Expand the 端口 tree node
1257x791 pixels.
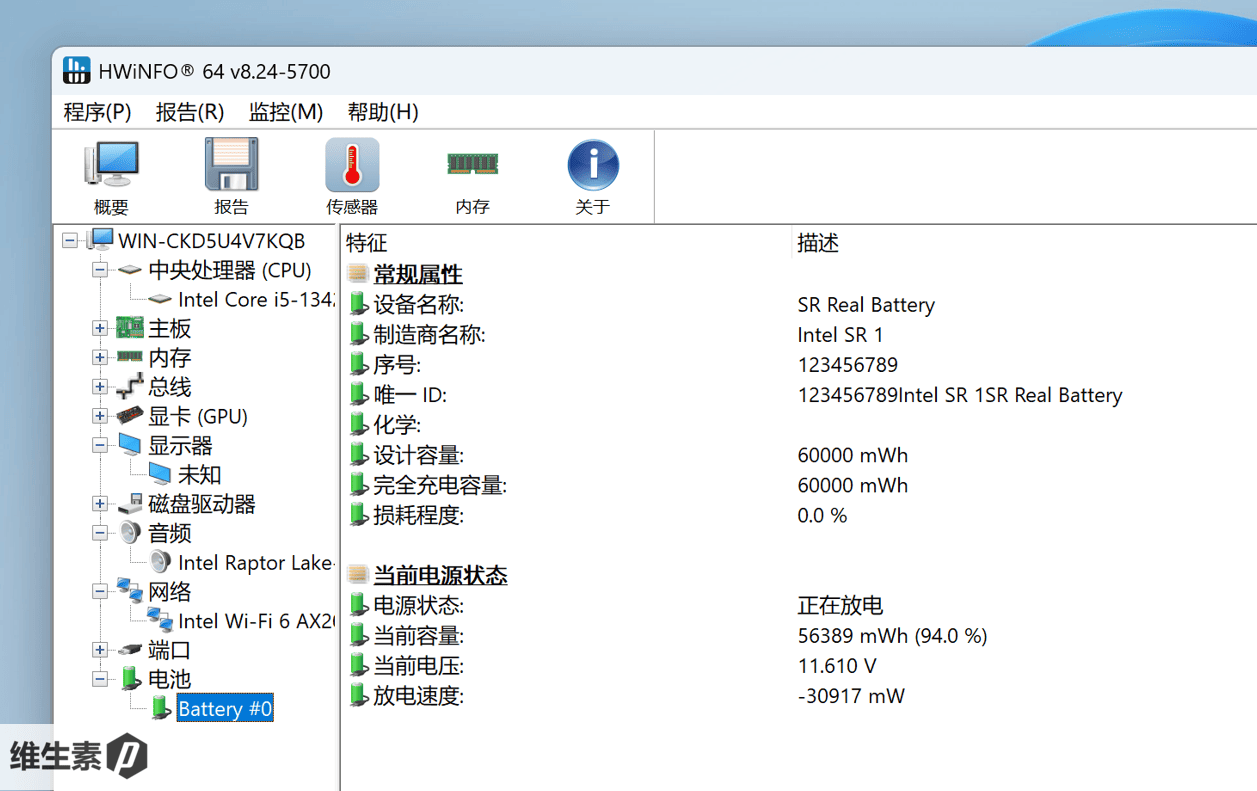[x=100, y=650]
